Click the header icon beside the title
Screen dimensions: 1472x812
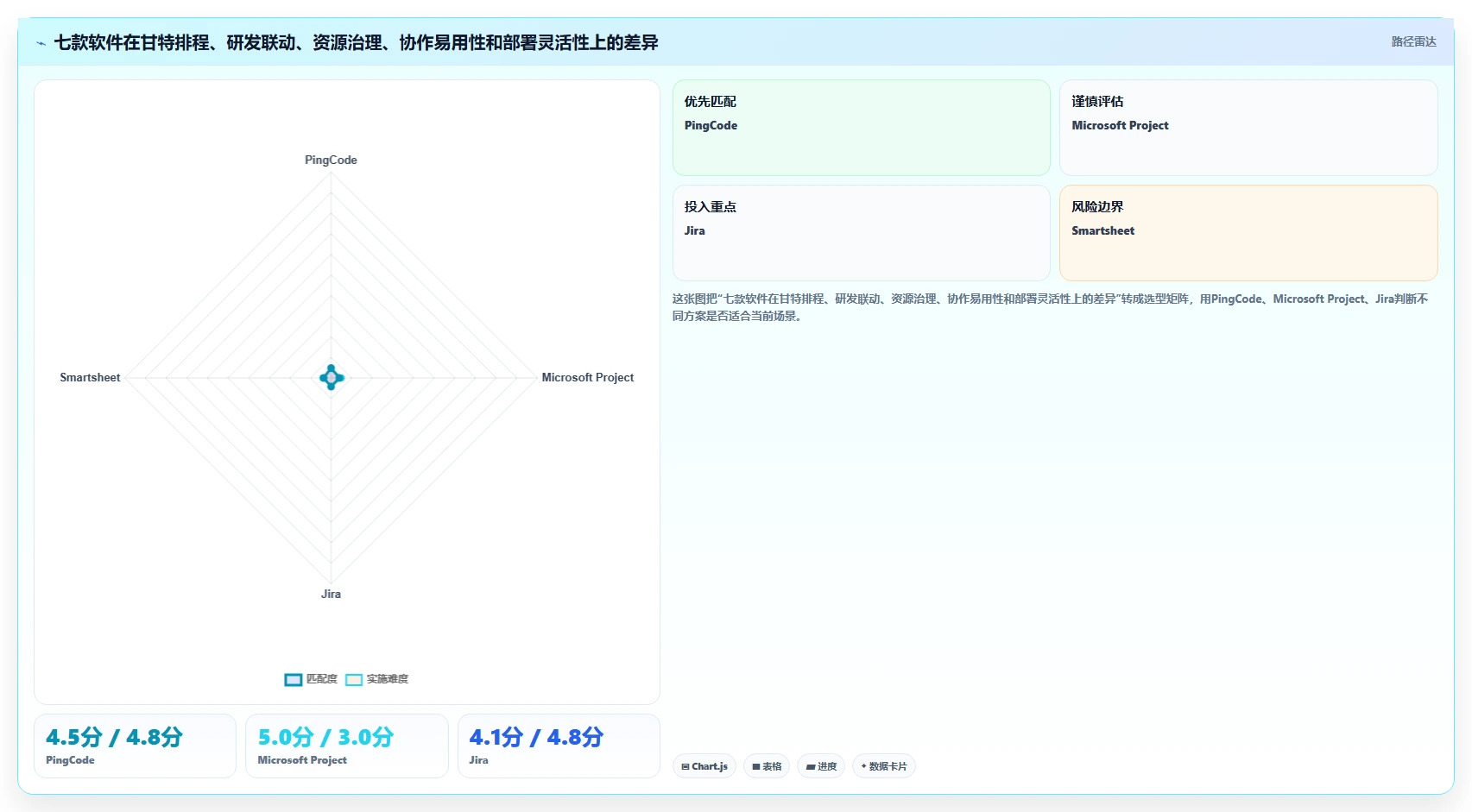[x=41, y=43]
